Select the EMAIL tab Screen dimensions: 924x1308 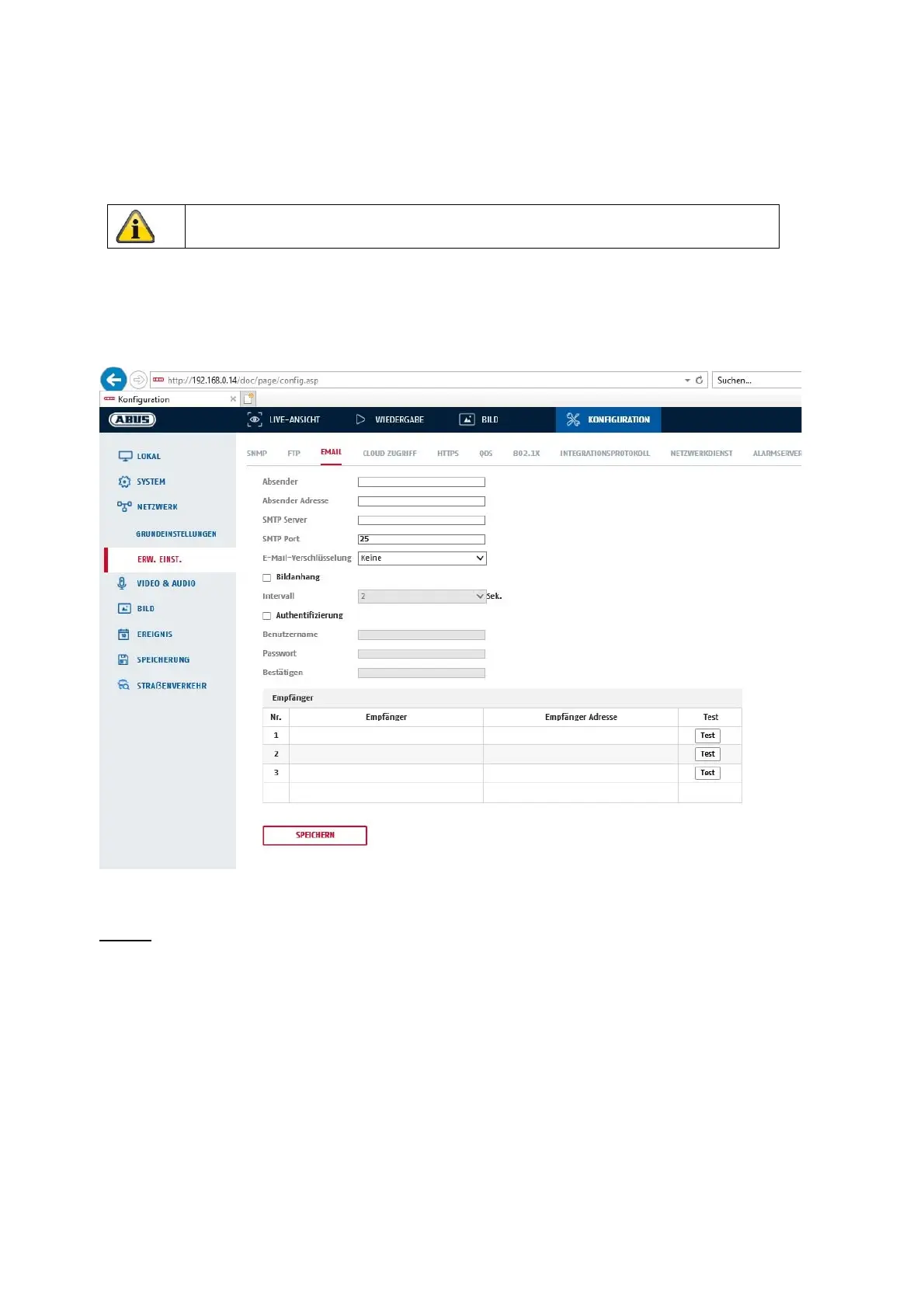332,452
